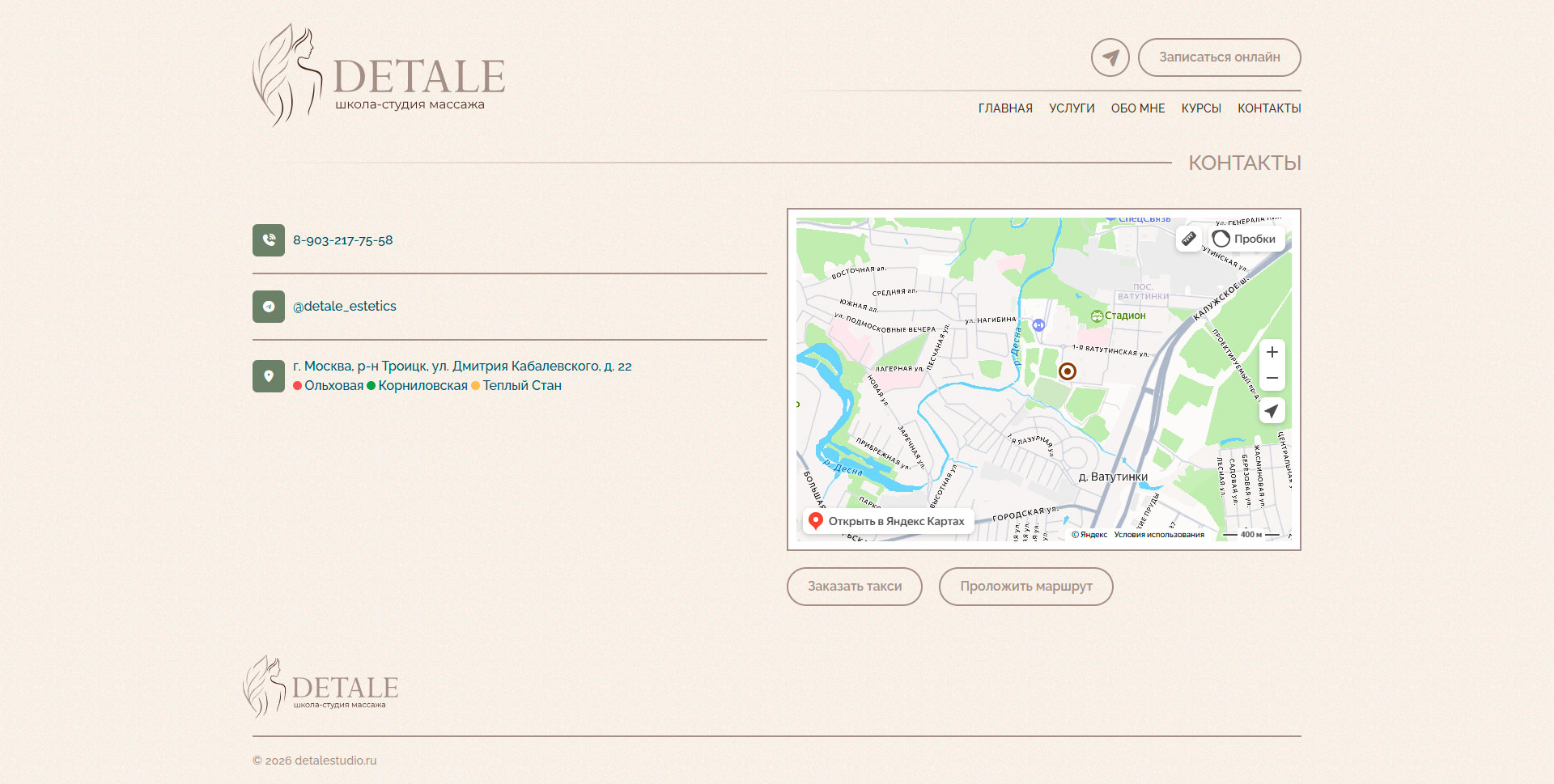Click the paper plane icon in the header
Image resolution: width=1554 pixels, height=784 pixels.
coord(1110,57)
